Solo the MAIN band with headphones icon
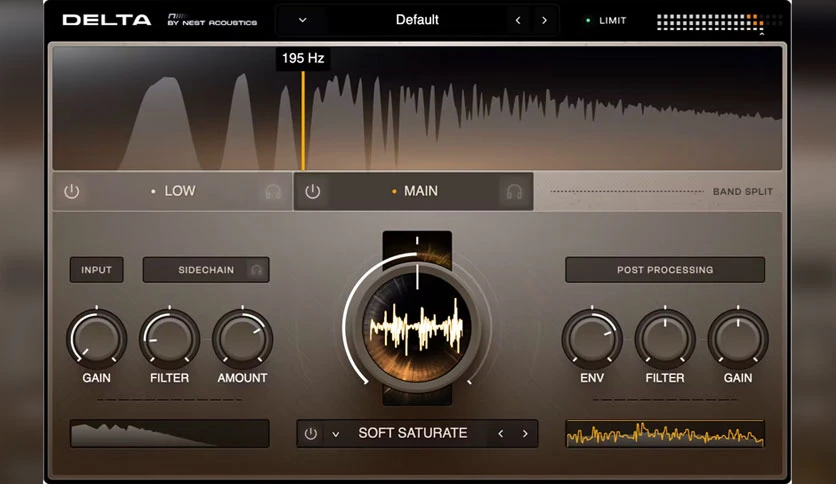The width and height of the screenshot is (836, 484). pos(515,191)
